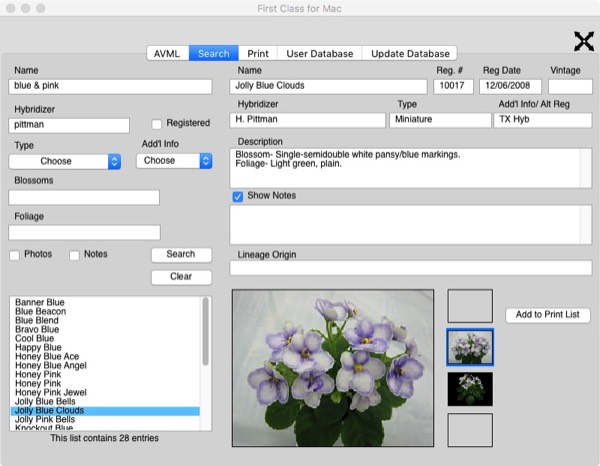Screen dimensions: 600x466
Task: Switch to the AVML tab
Action: tap(167, 54)
